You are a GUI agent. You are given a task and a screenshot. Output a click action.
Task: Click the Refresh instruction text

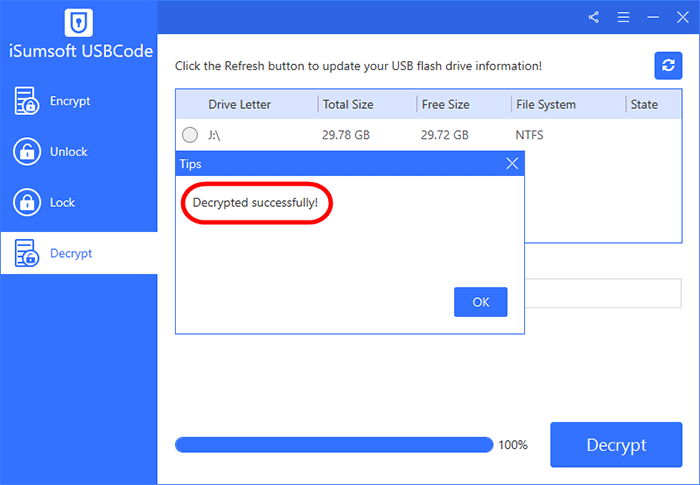(x=358, y=66)
